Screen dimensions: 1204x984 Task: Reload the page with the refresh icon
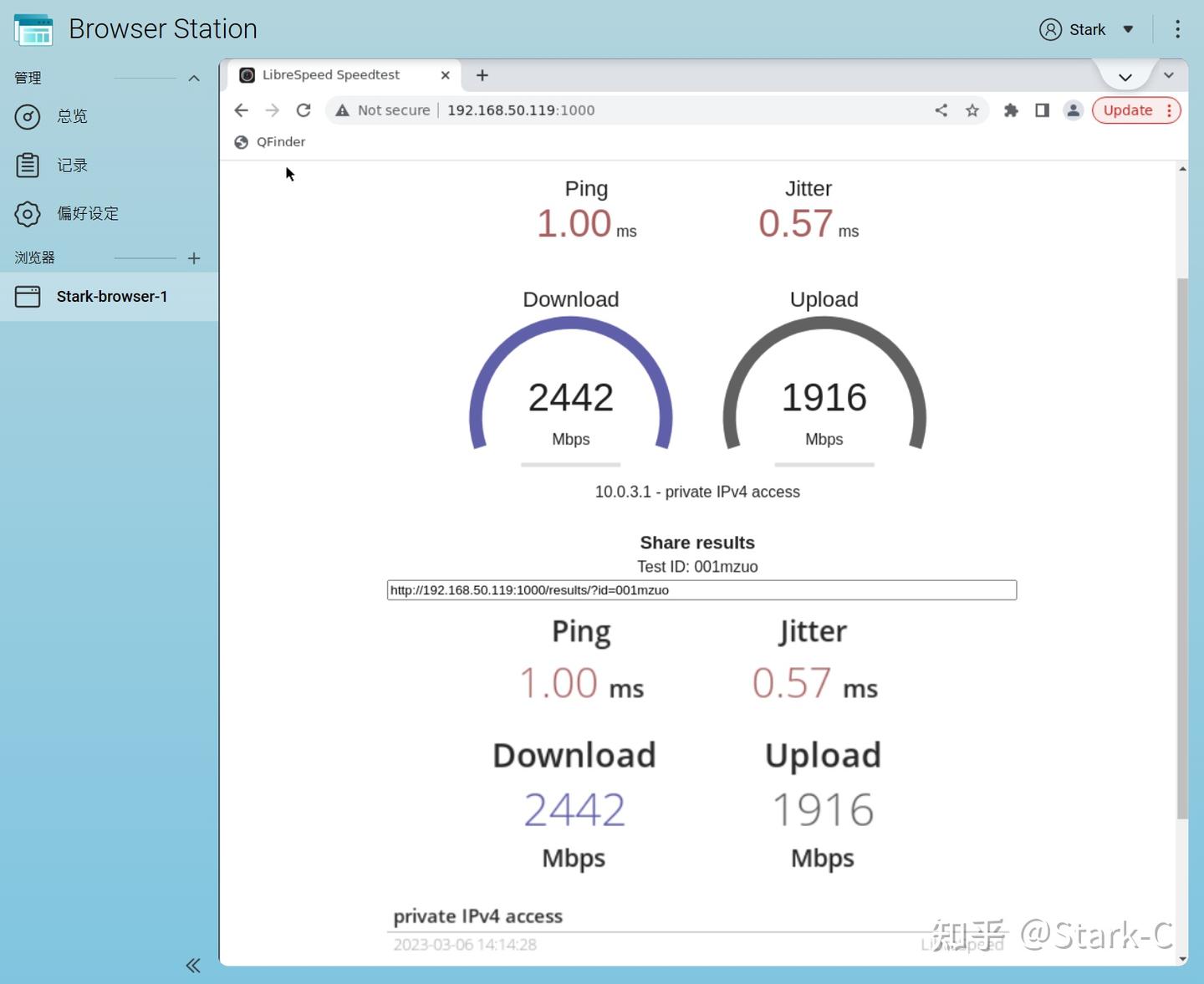pos(304,110)
